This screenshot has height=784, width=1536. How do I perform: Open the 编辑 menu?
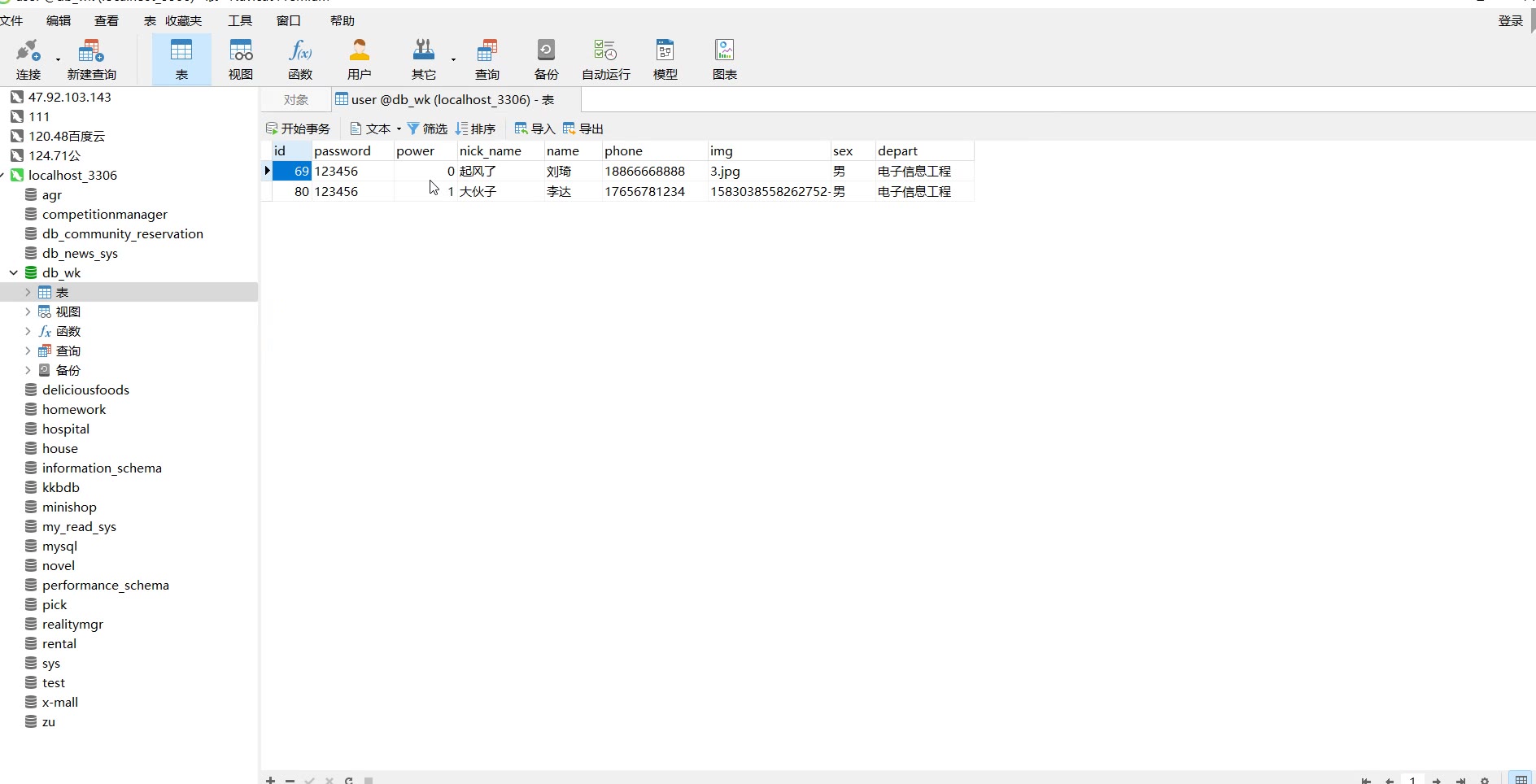59,20
